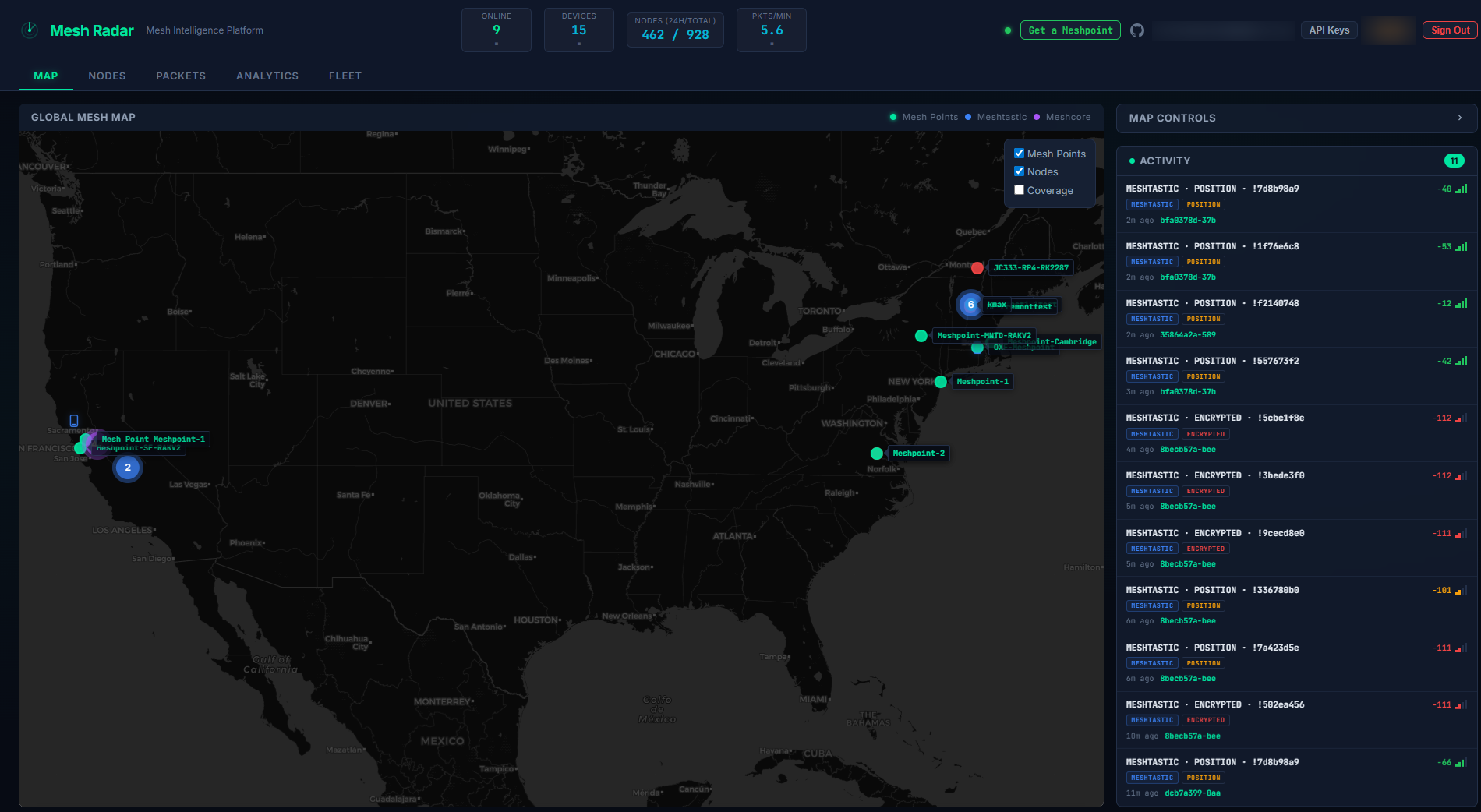This screenshot has width=1481, height=812.
Task: Click the Mesh Radar radar logo icon
Action: click(x=30, y=30)
